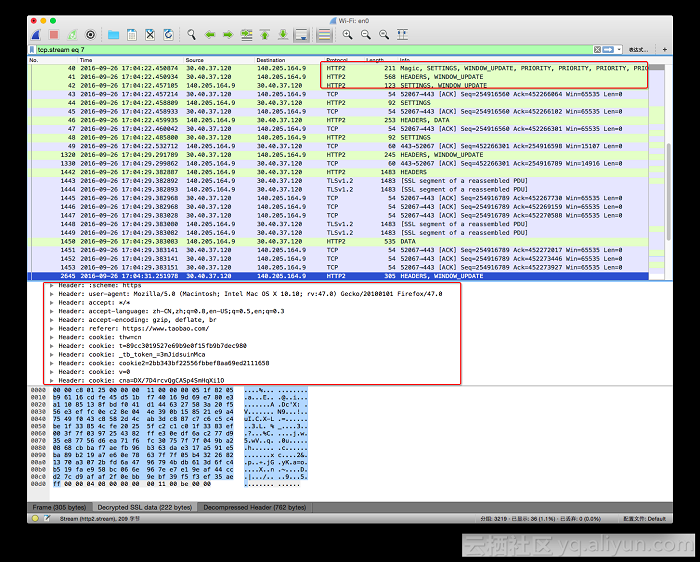Click the Default profile label in status bar

pos(644,519)
